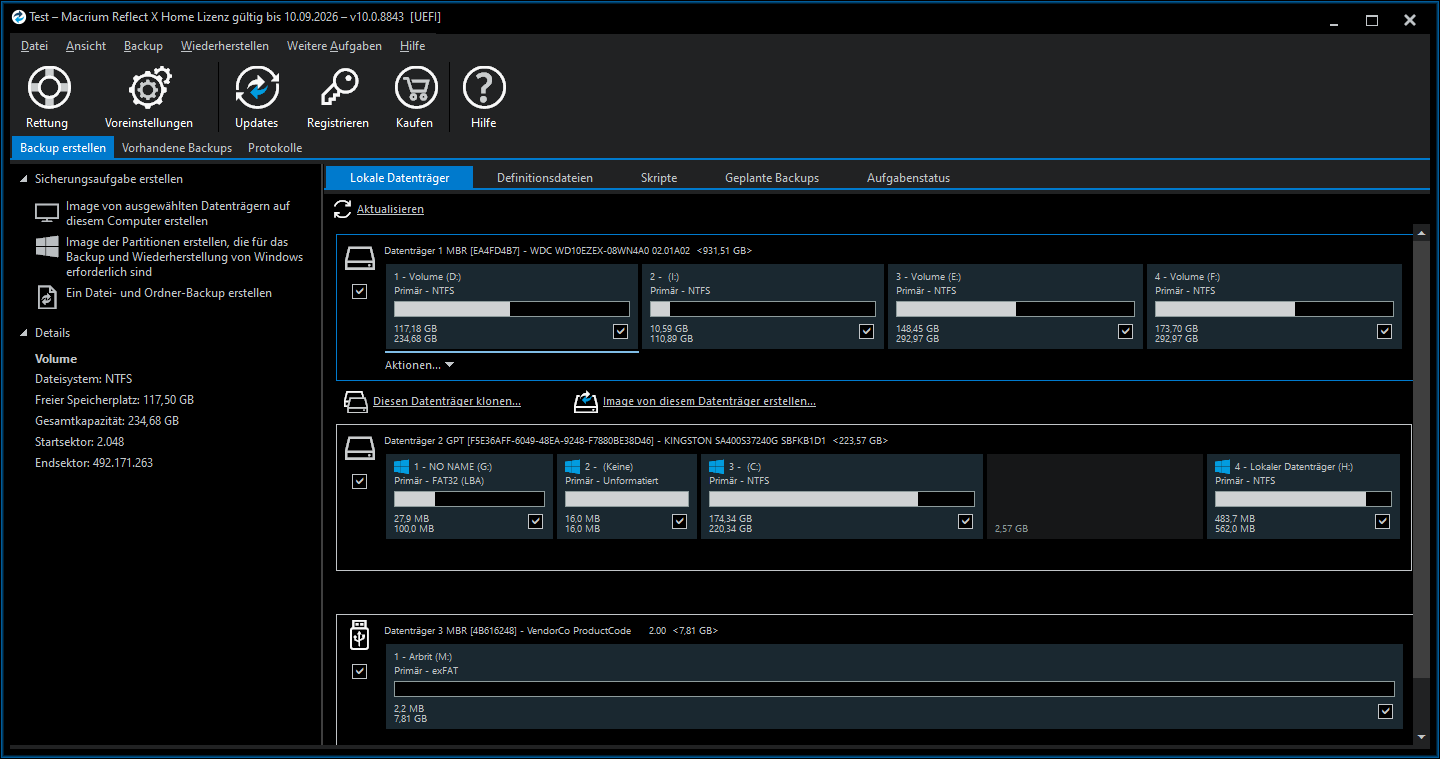This screenshot has height=759, width=1440.
Task: Click the scrollbar up arrow in disk list
Action: click(1422, 232)
